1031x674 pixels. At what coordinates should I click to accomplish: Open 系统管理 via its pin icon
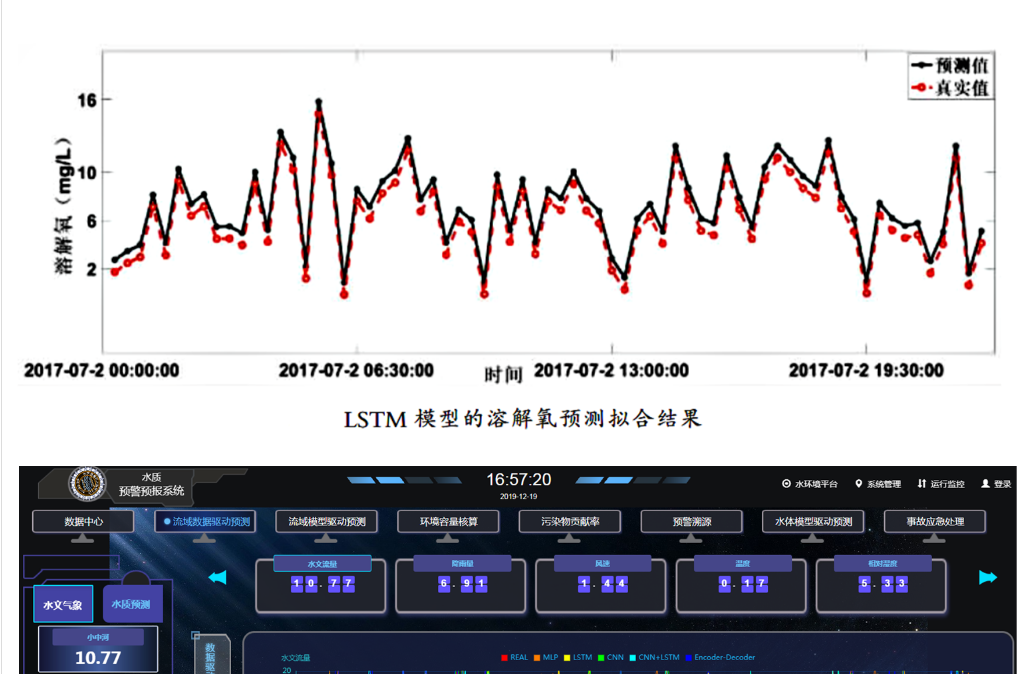[x=858, y=484]
